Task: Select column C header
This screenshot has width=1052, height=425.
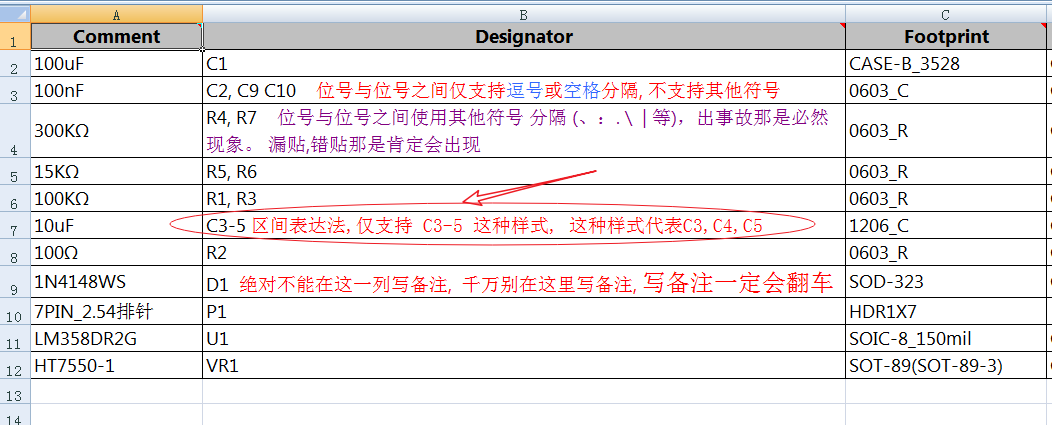Action: 947,14
